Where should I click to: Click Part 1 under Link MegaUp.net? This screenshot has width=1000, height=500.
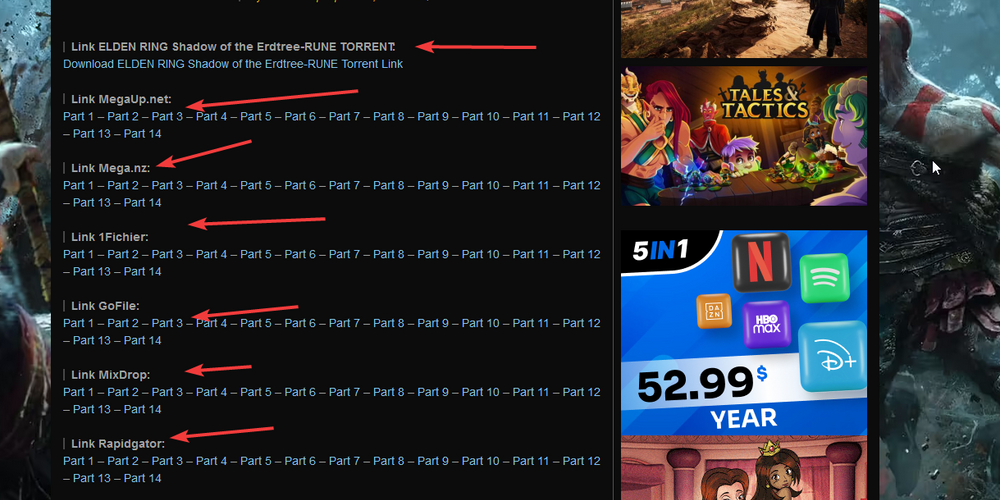[x=78, y=117]
